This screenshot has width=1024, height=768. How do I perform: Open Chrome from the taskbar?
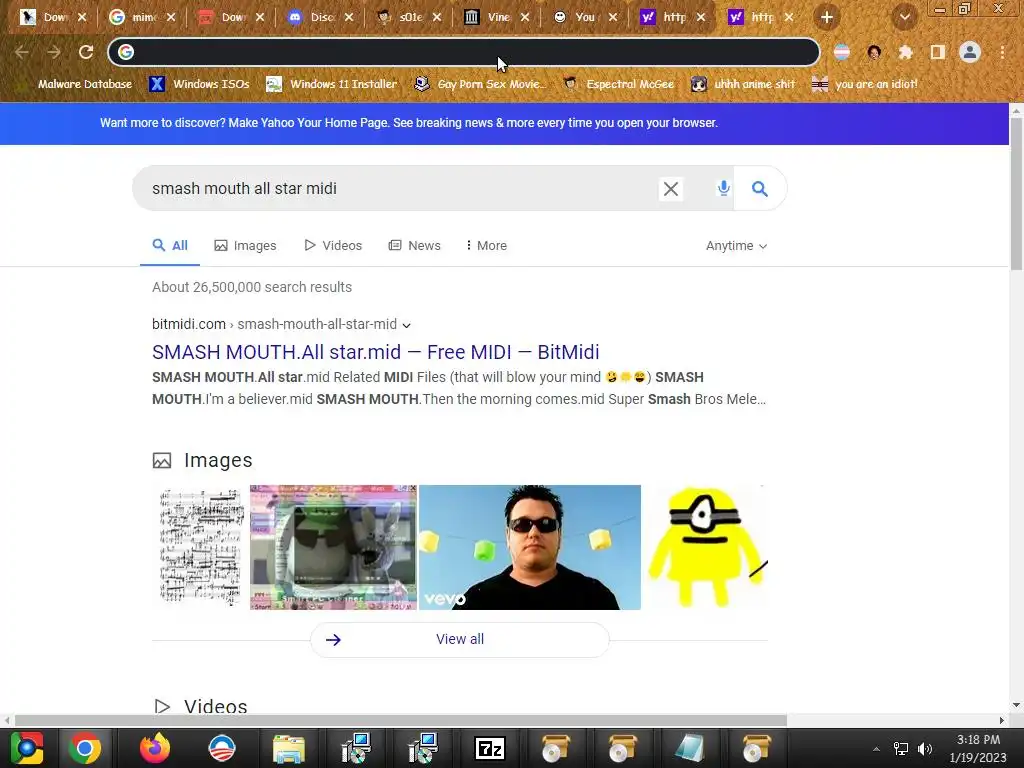coord(85,748)
